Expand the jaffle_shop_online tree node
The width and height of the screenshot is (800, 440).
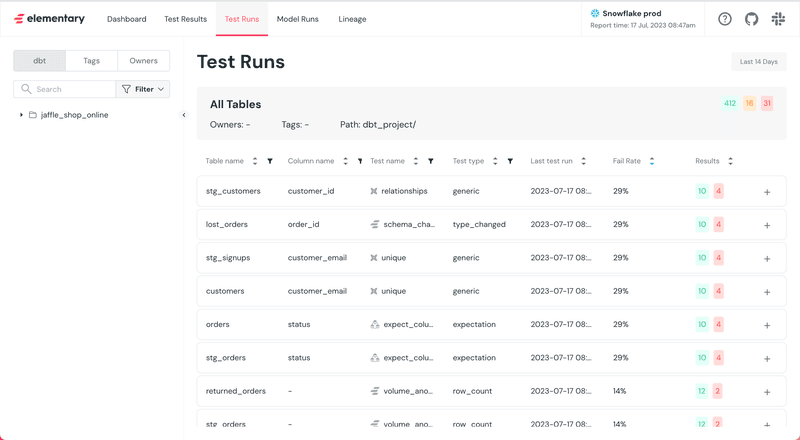[21, 115]
